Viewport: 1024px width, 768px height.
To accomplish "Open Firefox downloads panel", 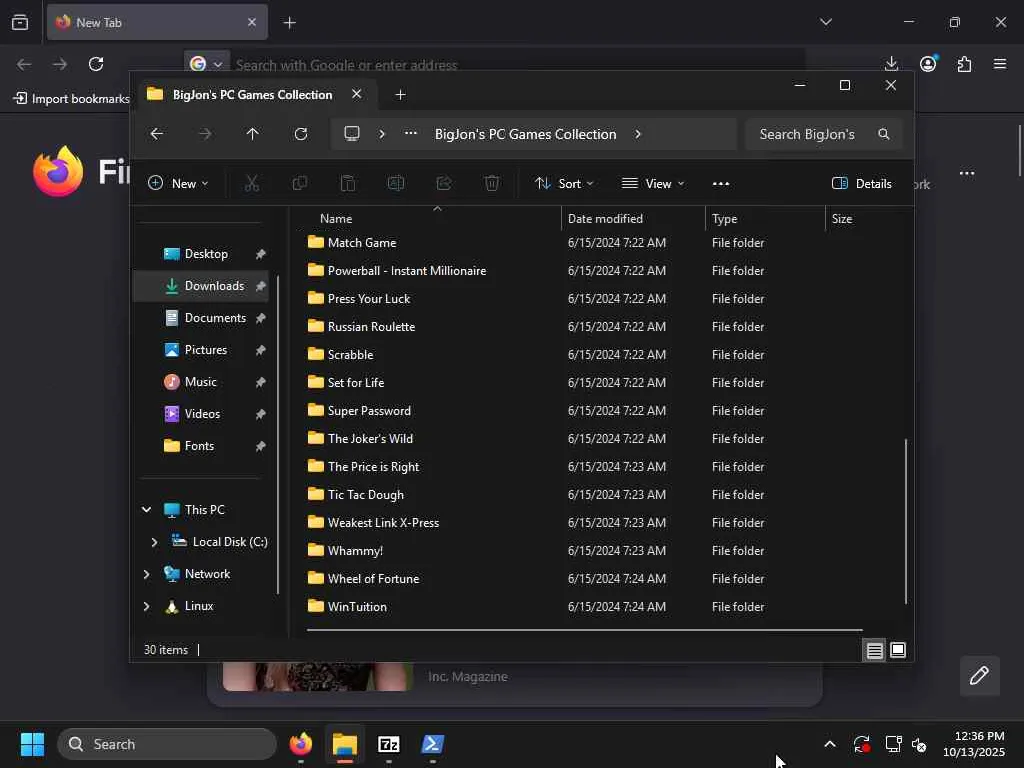I will (x=891, y=63).
